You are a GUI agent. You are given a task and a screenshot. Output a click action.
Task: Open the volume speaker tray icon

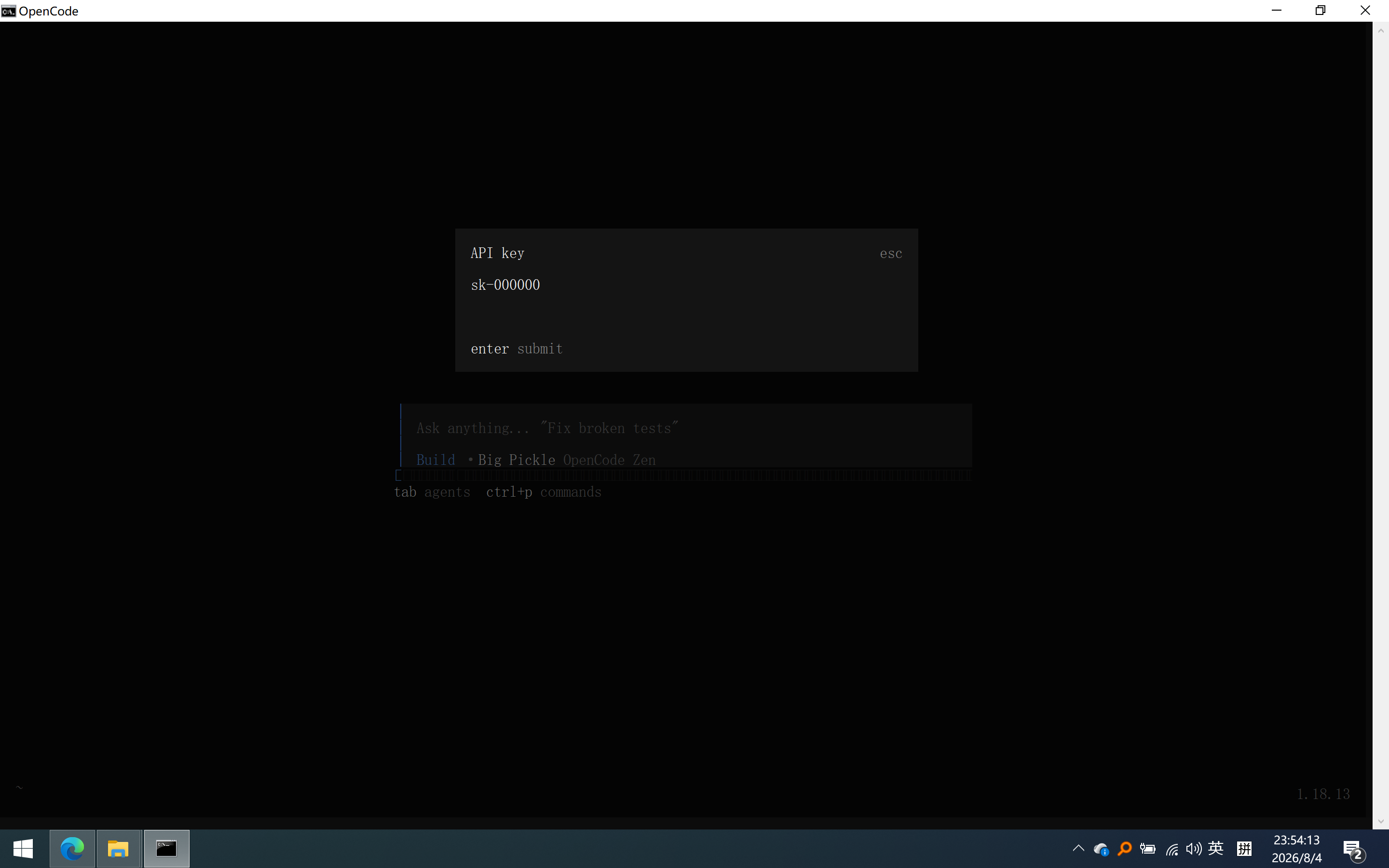tap(1193, 849)
